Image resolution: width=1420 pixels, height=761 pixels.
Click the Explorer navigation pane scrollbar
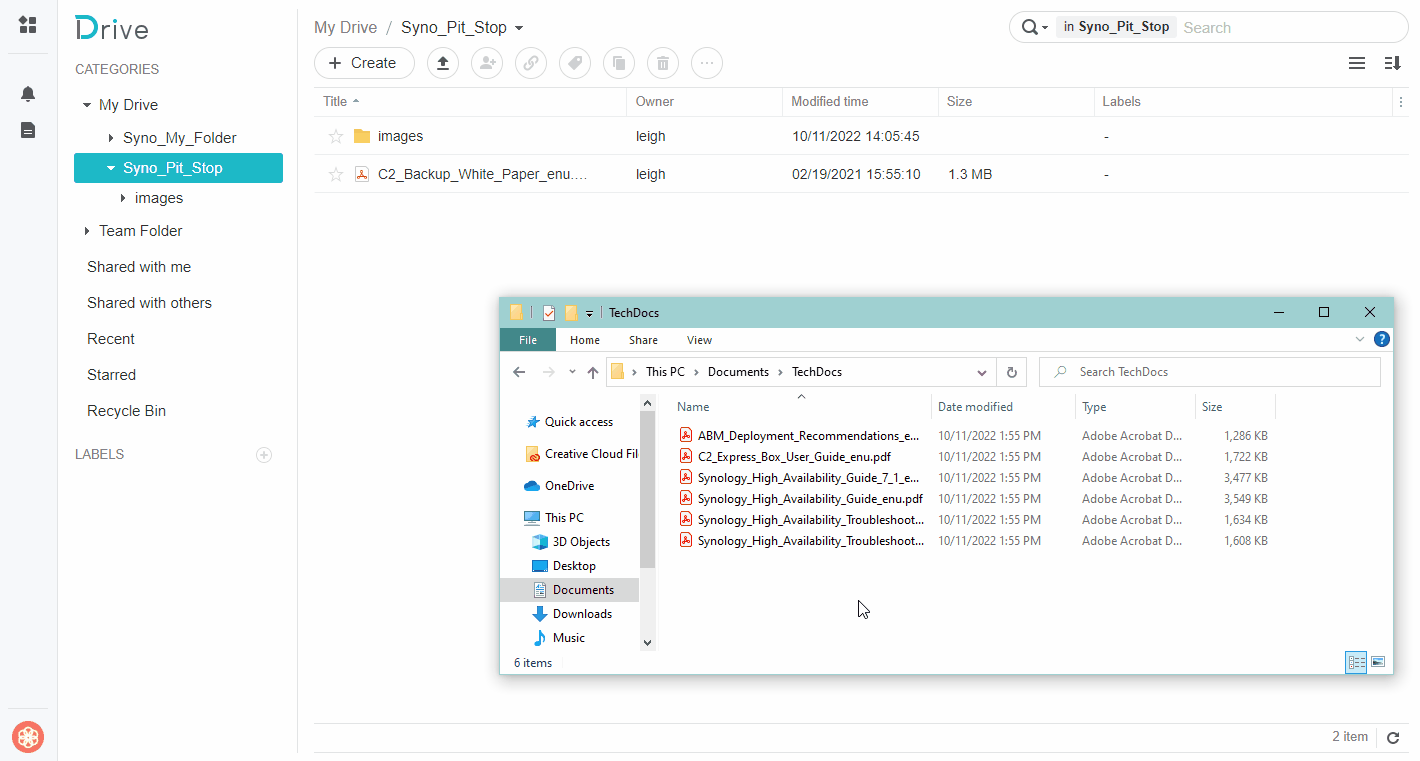point(647,490)
